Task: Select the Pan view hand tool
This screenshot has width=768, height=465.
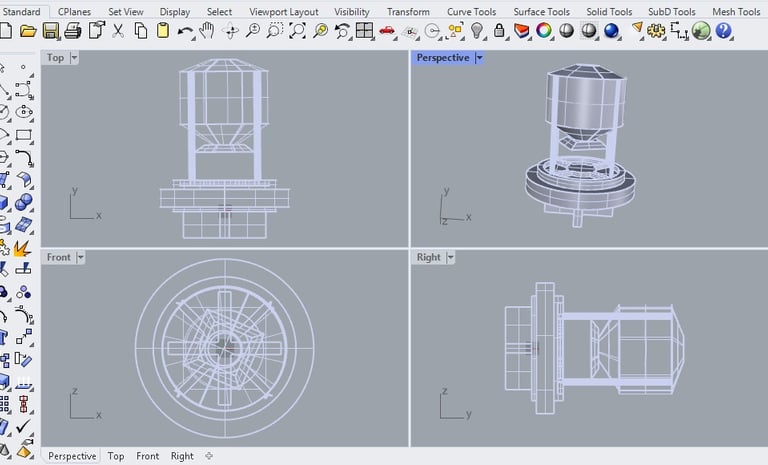Action: pyautogui.click(x=208, y=31)
